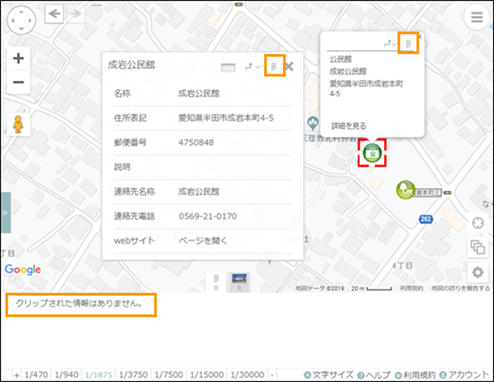Open the photo thumbnail tab

point(239,282)
